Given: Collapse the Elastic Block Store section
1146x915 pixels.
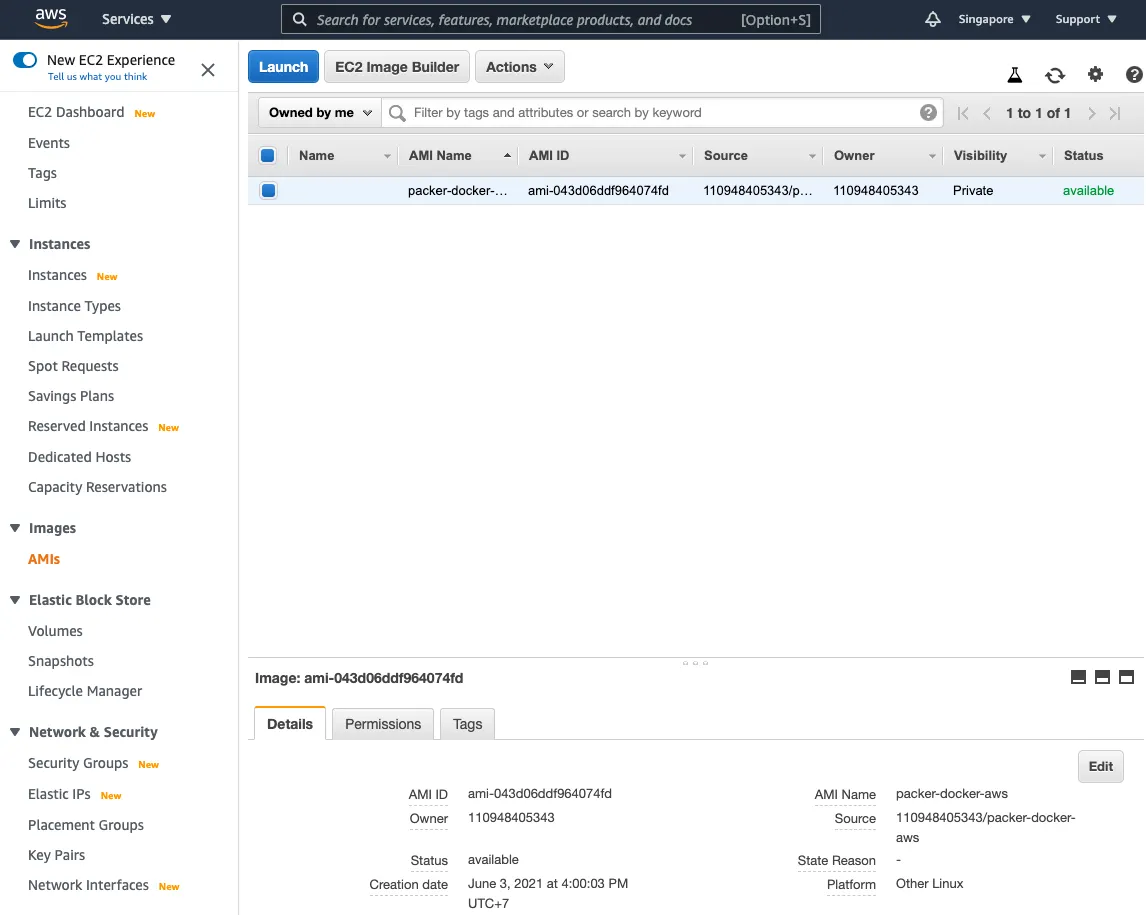Looking at the screenshot, I should tap(15, 600).
